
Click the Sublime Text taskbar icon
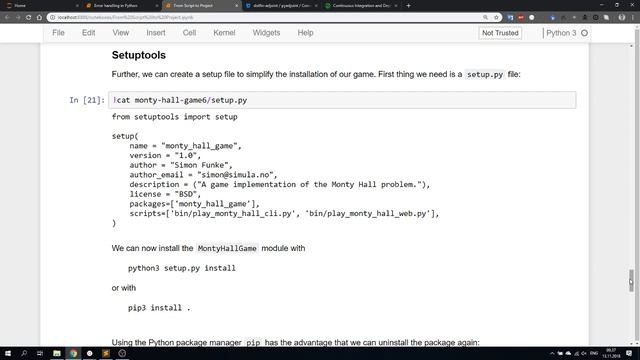[106, 353]
